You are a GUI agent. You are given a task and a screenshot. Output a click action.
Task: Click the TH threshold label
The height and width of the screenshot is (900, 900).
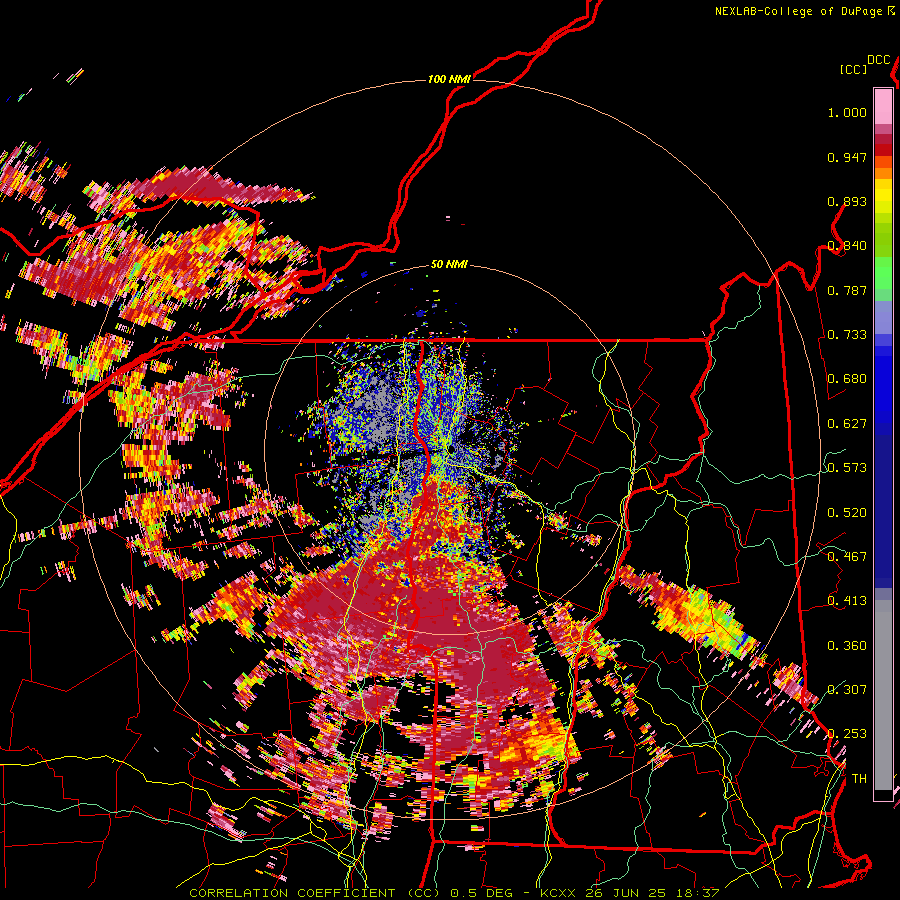point(859,779)
